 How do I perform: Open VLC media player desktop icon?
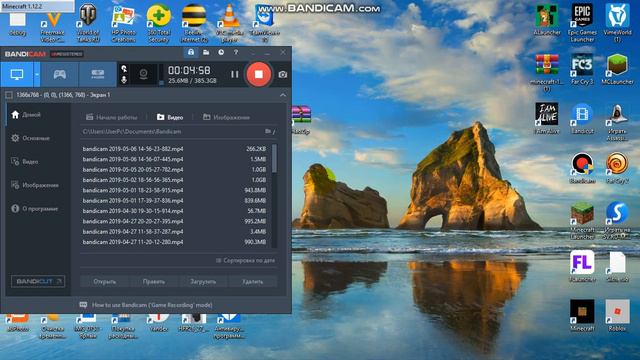tap(229, 23)
